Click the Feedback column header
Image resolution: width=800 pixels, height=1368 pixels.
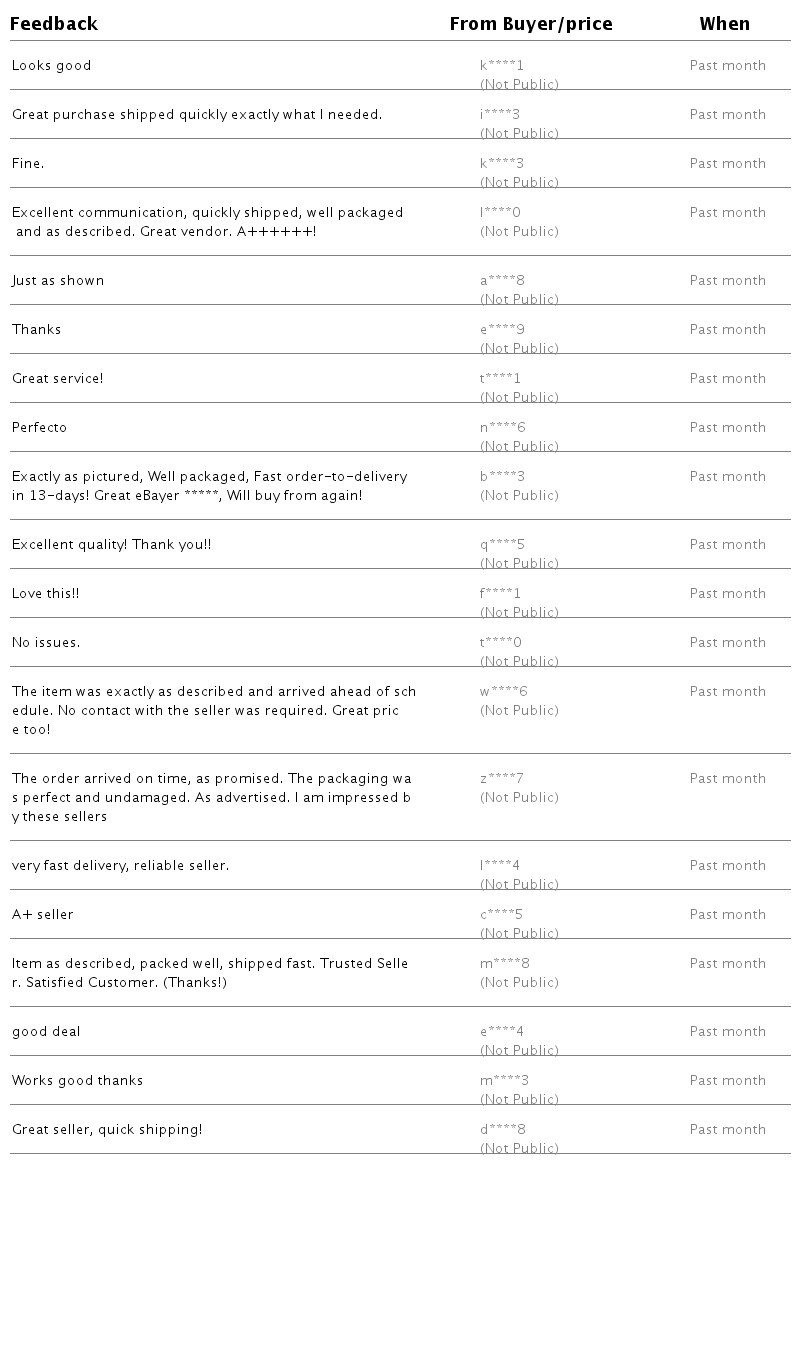point(54,24)
